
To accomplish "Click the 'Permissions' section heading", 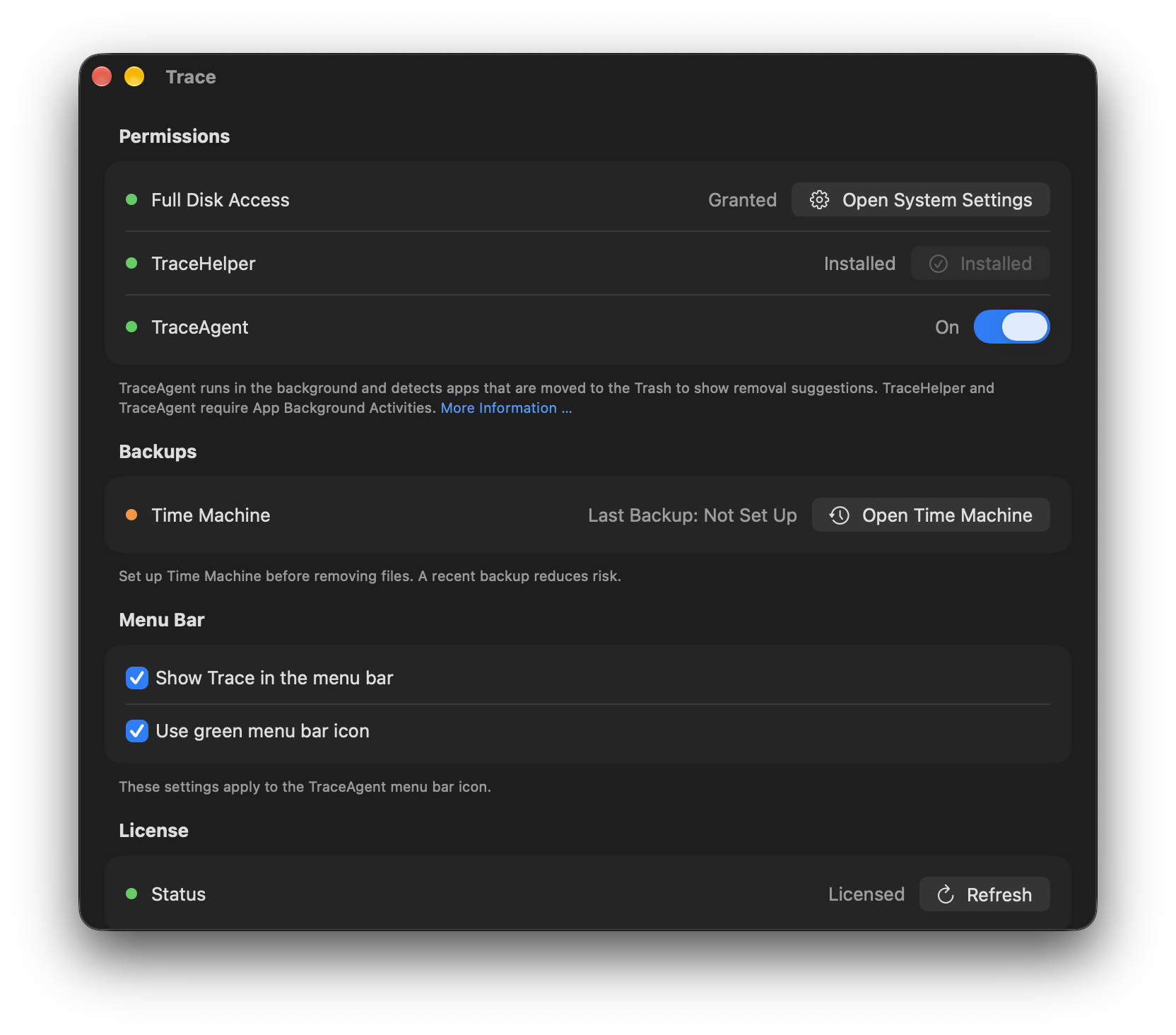I will coord(175,136).
